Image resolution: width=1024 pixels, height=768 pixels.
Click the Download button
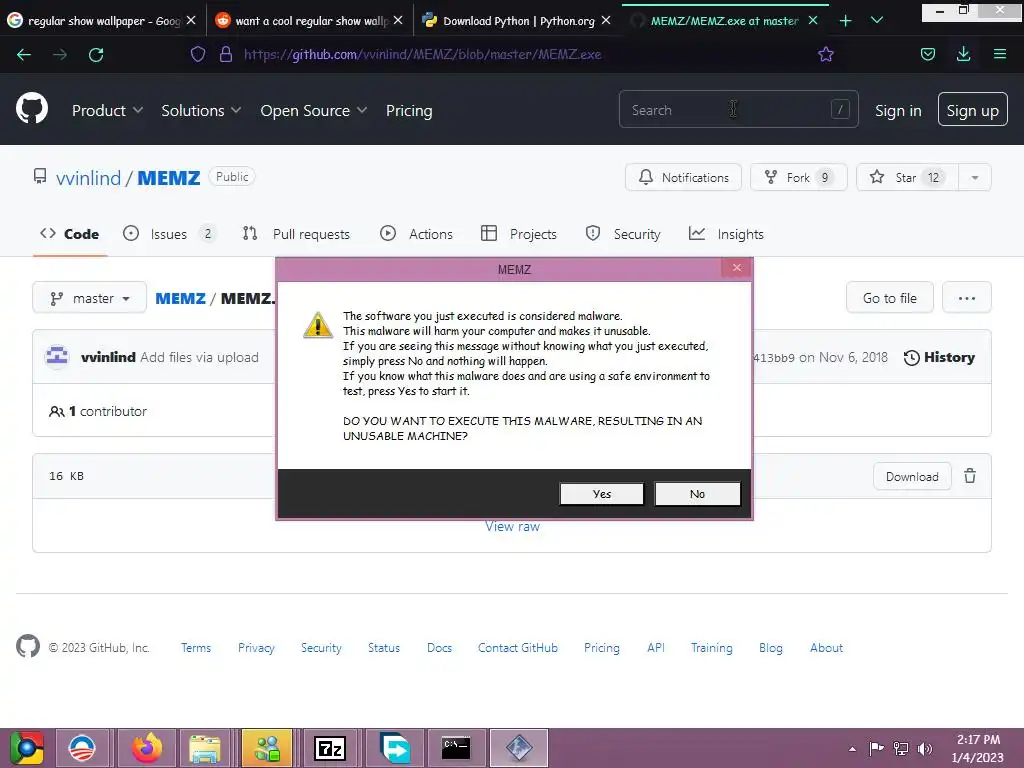(x=912, y=477)
